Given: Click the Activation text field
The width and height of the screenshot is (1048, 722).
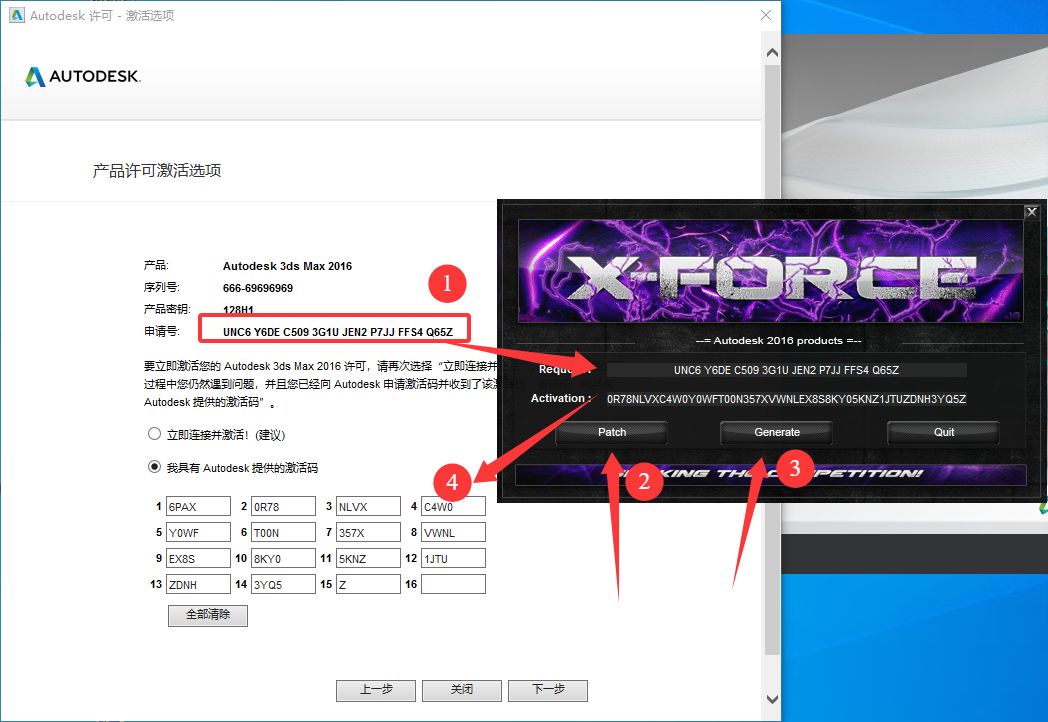Looking at the screenshot, I should click(786, 399).
